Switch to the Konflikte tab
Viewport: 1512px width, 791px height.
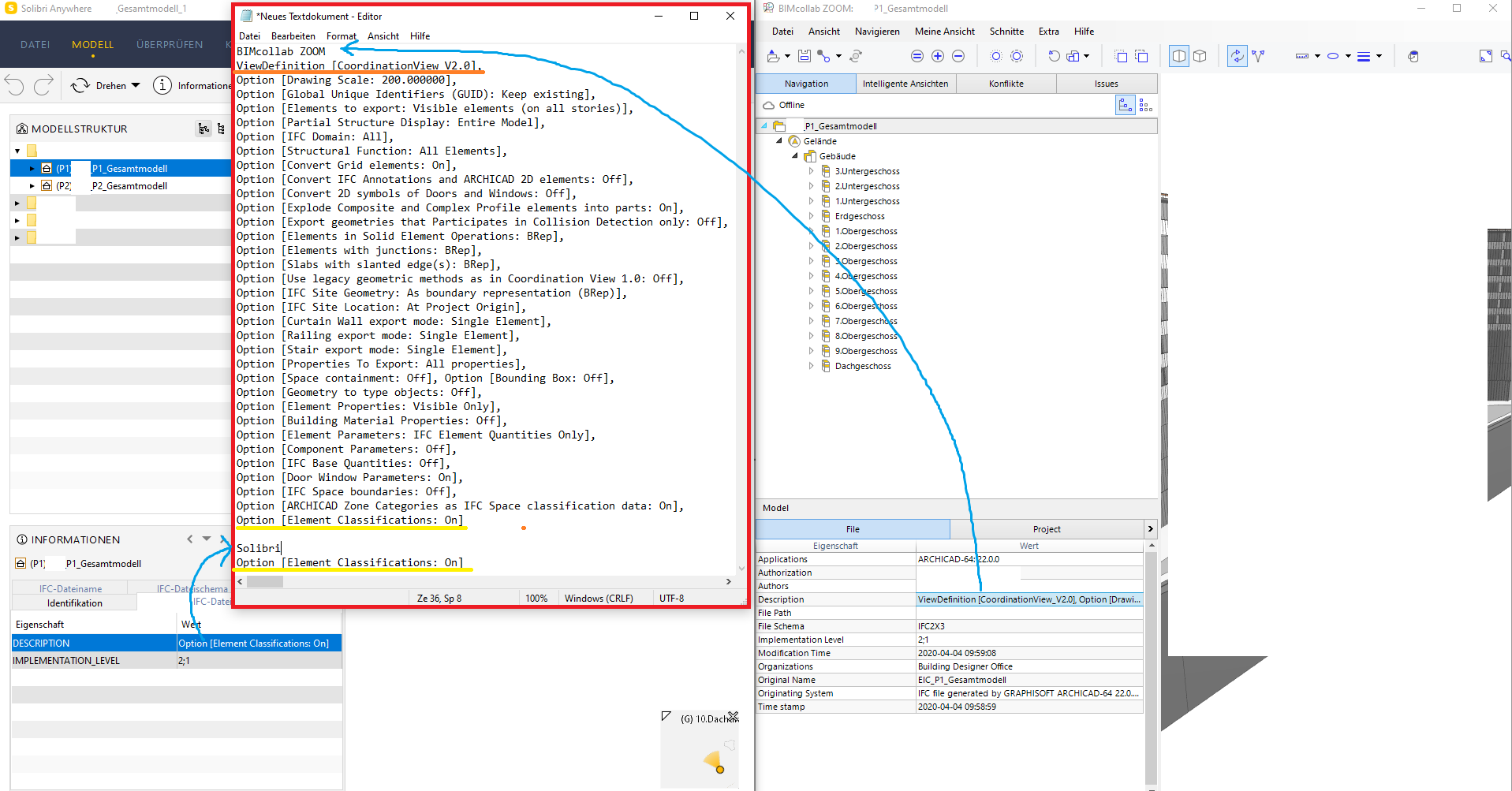click(x=1006, y=84)
